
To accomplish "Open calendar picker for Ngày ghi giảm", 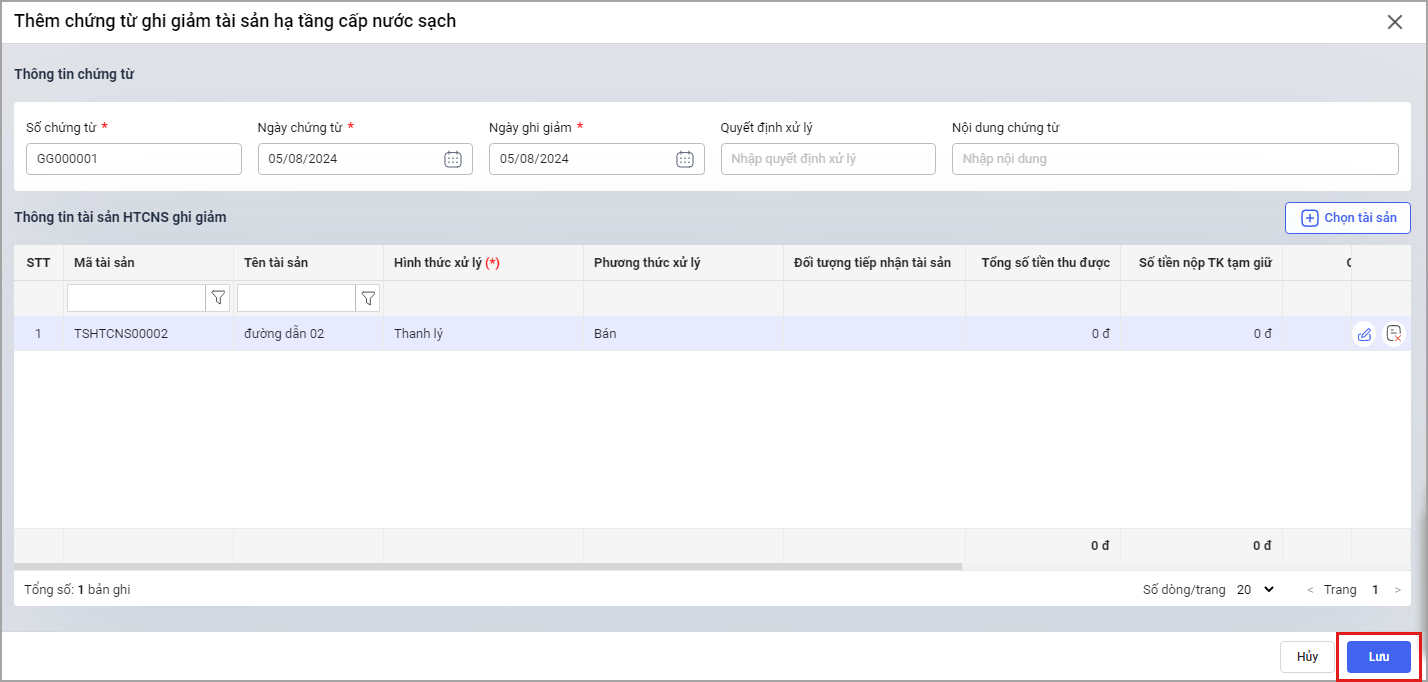I will pyautogui.click(x=685, y=159).
